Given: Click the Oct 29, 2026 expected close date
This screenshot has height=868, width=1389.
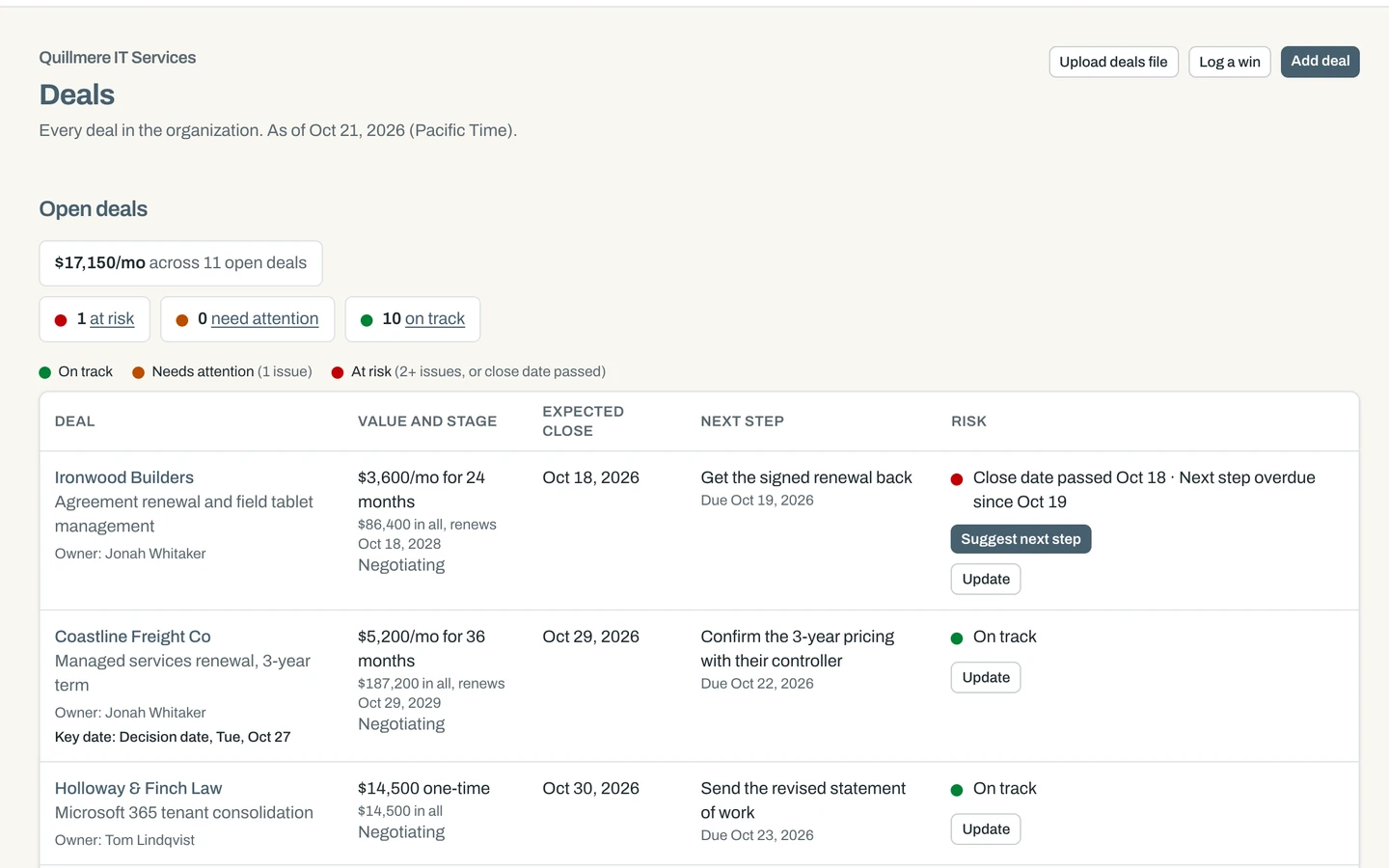Looking at the screenshot, I should (590, 637).
